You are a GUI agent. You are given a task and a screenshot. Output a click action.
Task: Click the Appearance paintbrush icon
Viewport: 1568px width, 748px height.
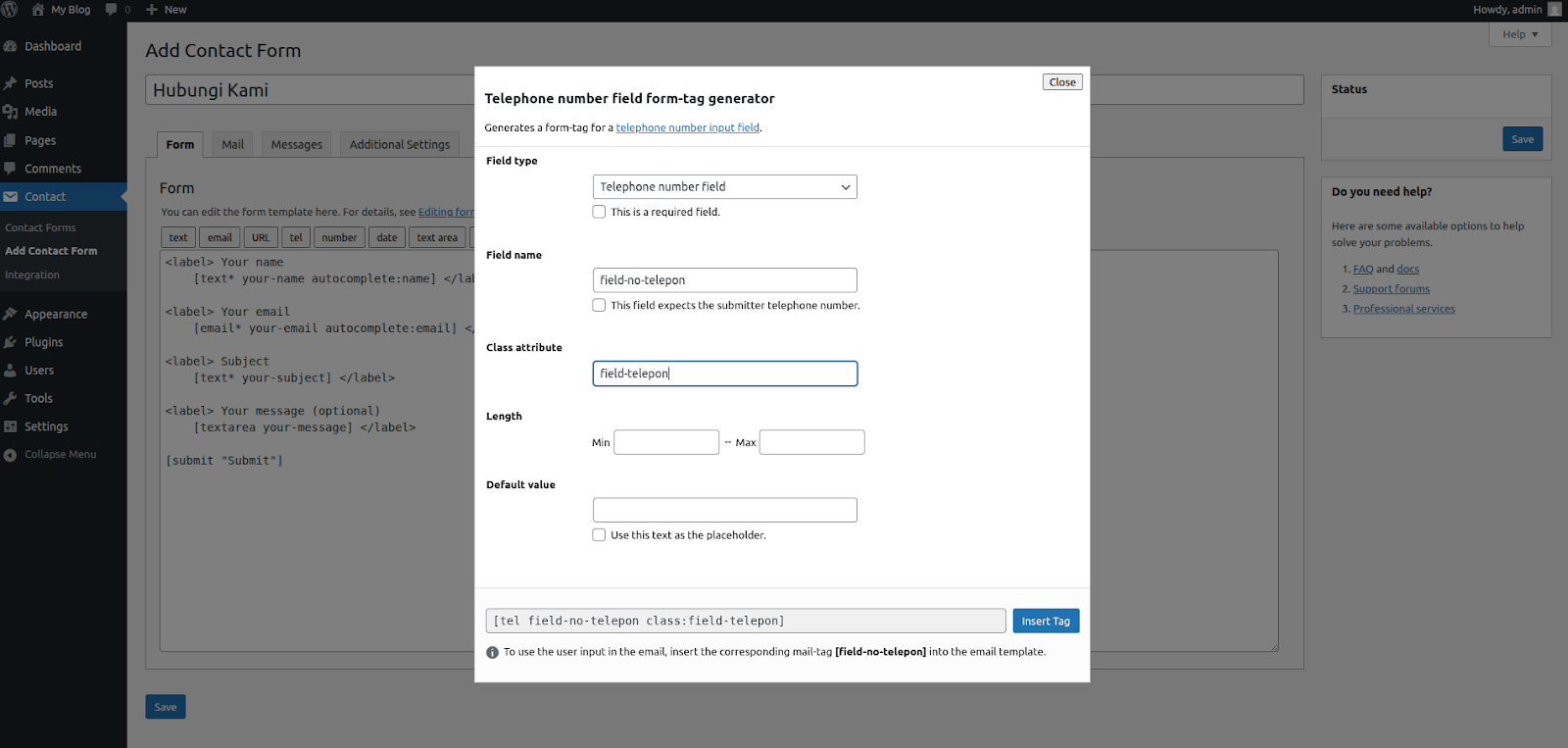point(11,314)
